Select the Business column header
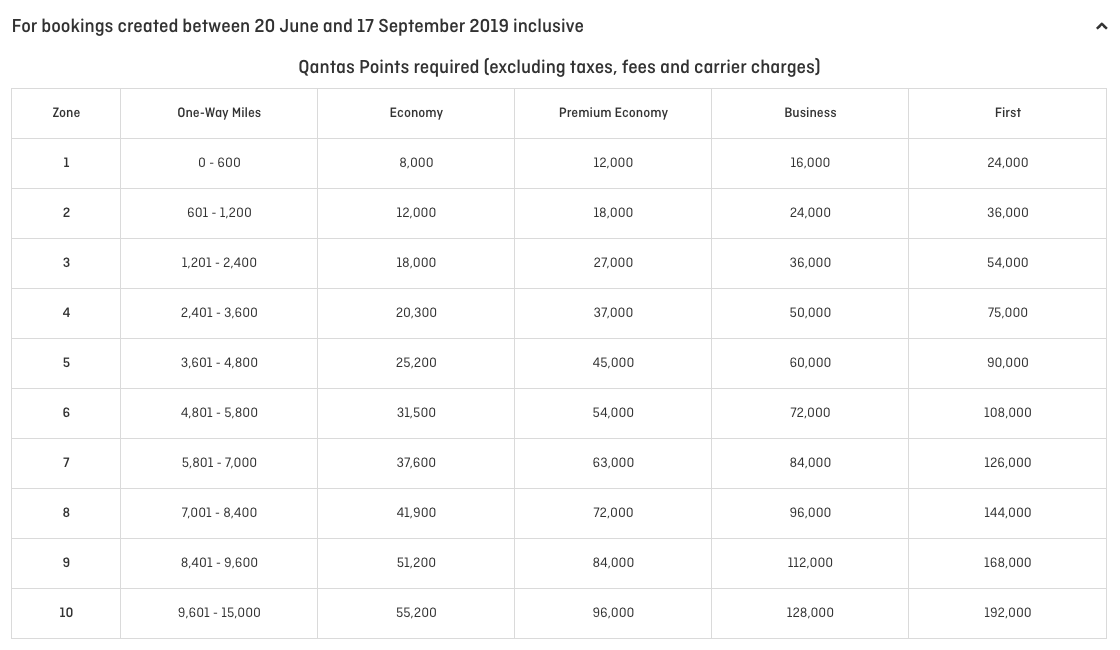Viewport: 1120px width, 650px height. tap(810, 113)
